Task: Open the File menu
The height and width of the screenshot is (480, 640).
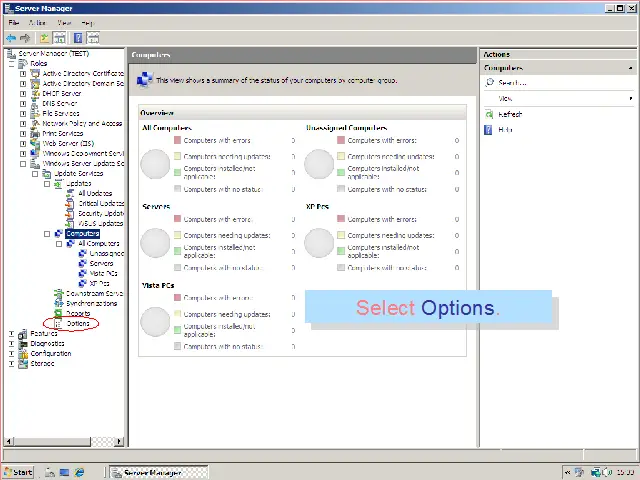Action: [x=13, y=22]
